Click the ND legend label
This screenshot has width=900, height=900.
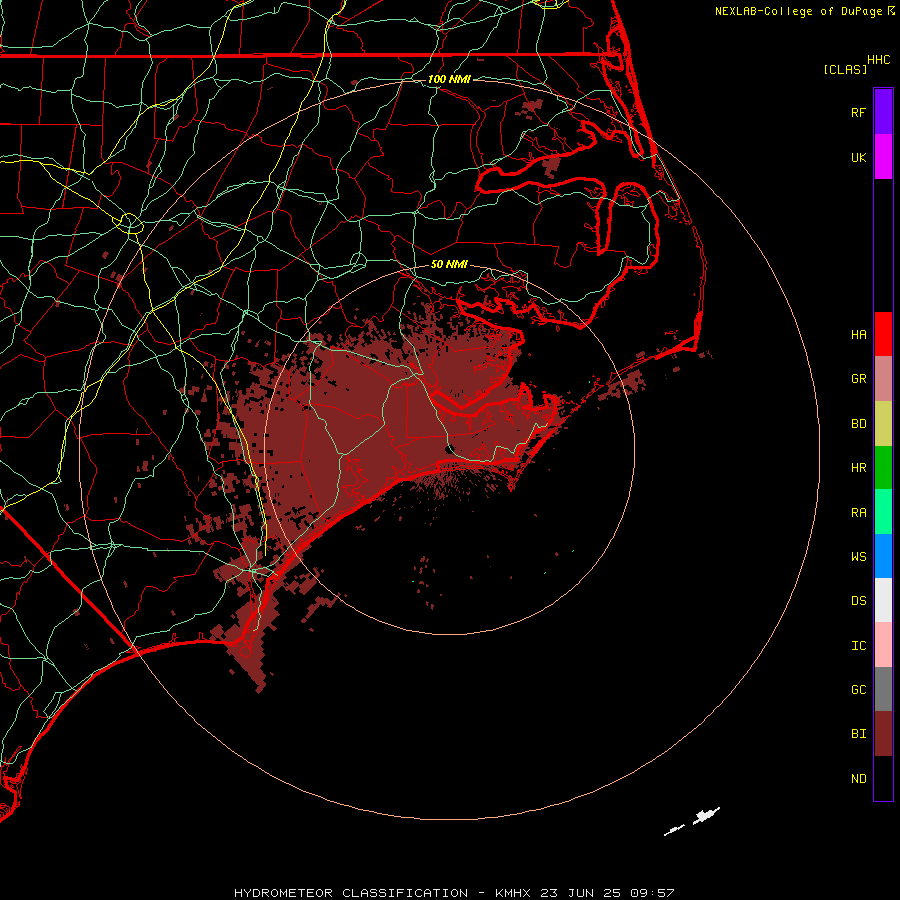(858, 779)
